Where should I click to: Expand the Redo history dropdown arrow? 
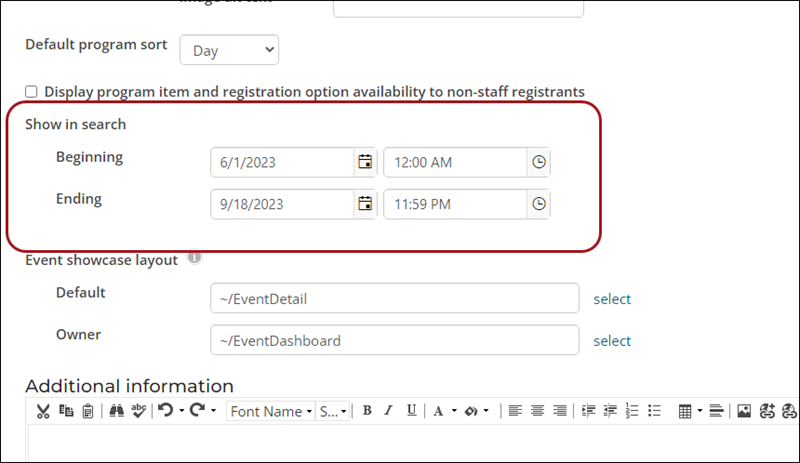[x=213, y=410]
